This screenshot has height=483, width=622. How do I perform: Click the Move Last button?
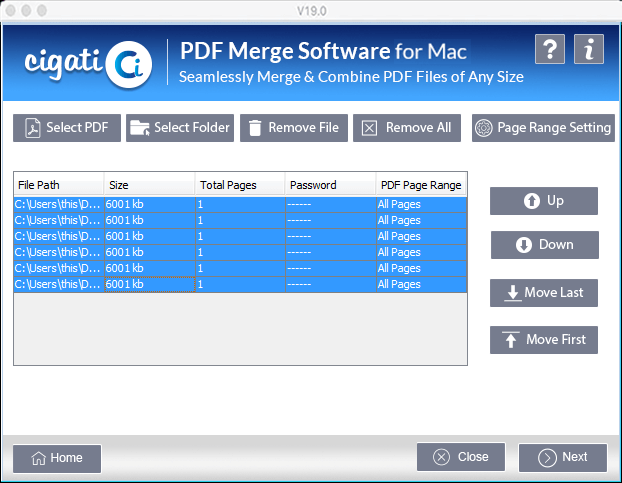coord(544,293)
